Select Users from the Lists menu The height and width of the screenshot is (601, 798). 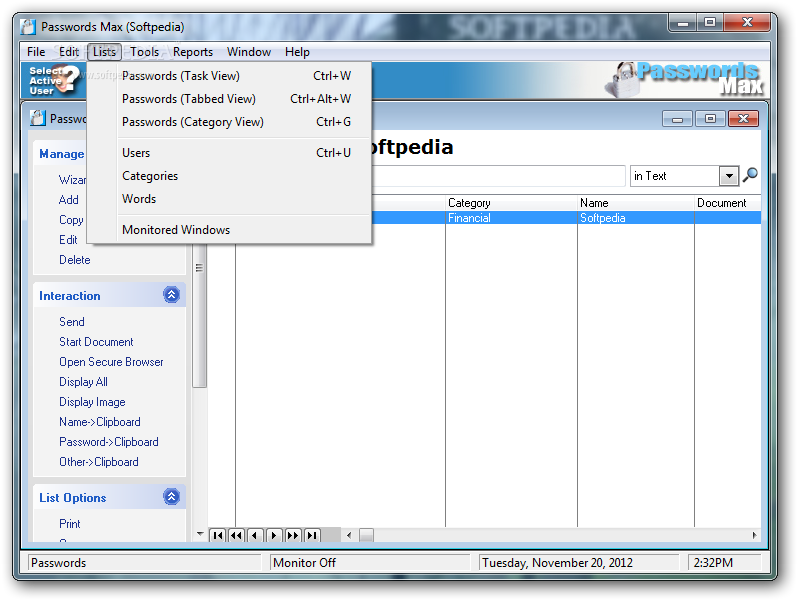tap(230, 153)
